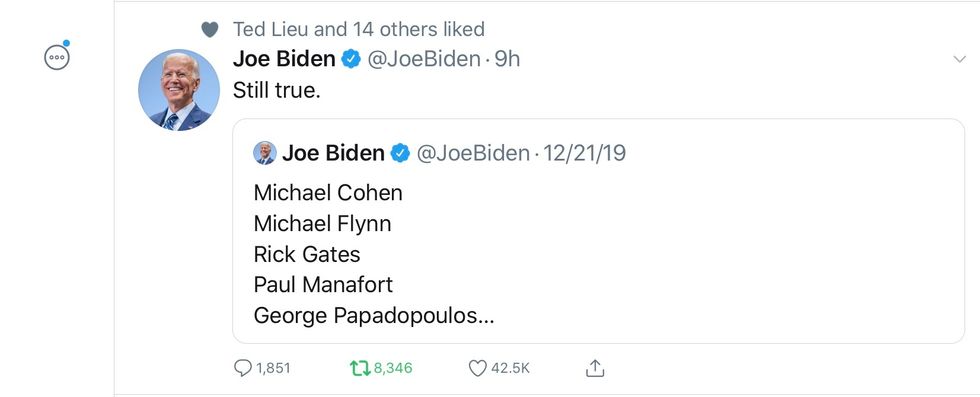Open the share upload arrow icon
Image resolution: width=980 pixels, height=397 pixels.
pyautogui.click(x=595, y=368)
